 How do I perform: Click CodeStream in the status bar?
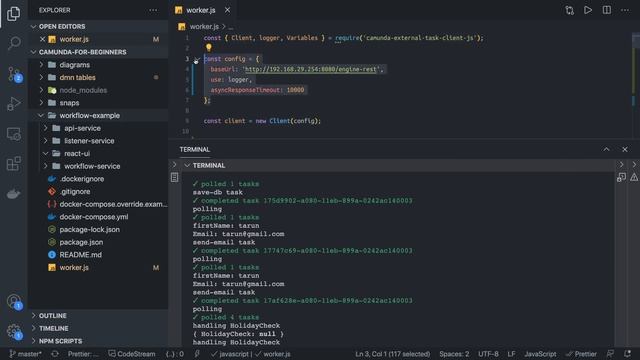pos(131,354)
